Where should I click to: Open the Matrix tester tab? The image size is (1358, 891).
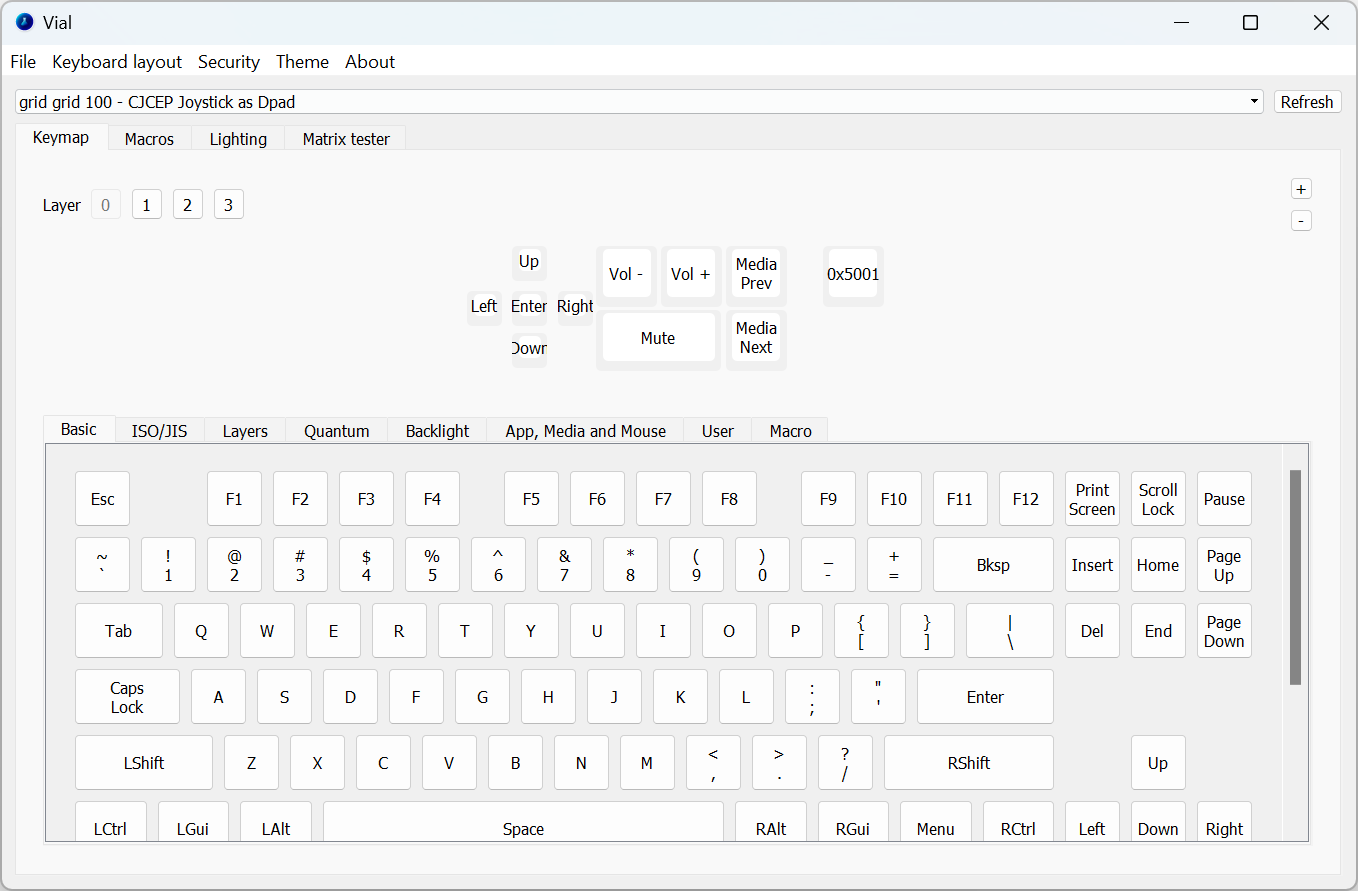click(346, 139)
